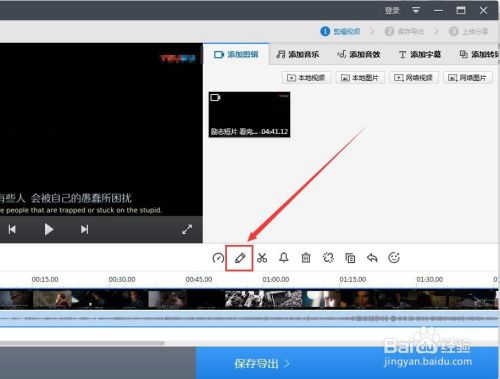Go to step 3 上传分享

468,32
